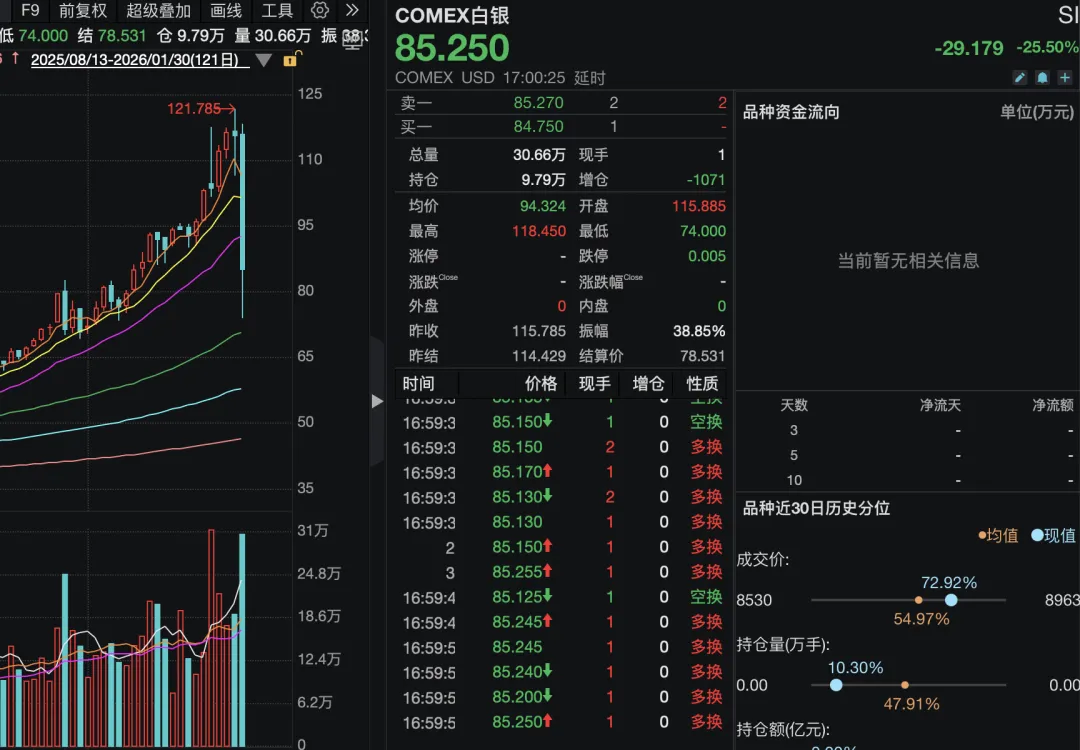Click the 品种近30日历史分位 panel title

[816, 508]
